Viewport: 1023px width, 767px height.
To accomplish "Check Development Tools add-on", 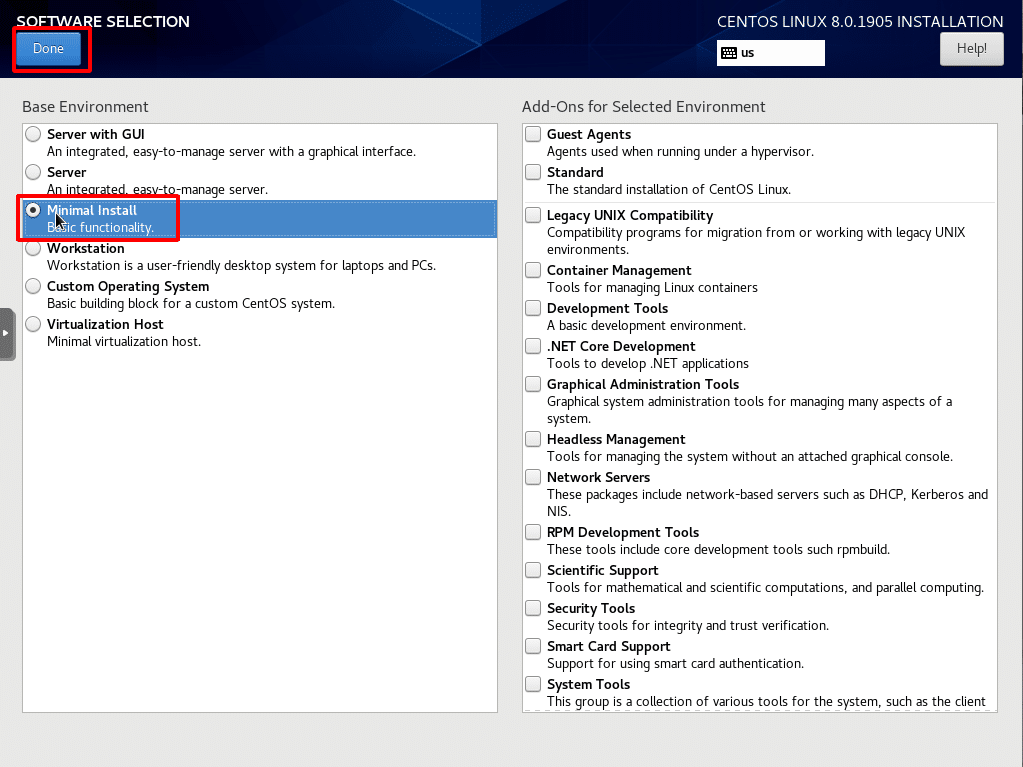I will coord(533,308).
